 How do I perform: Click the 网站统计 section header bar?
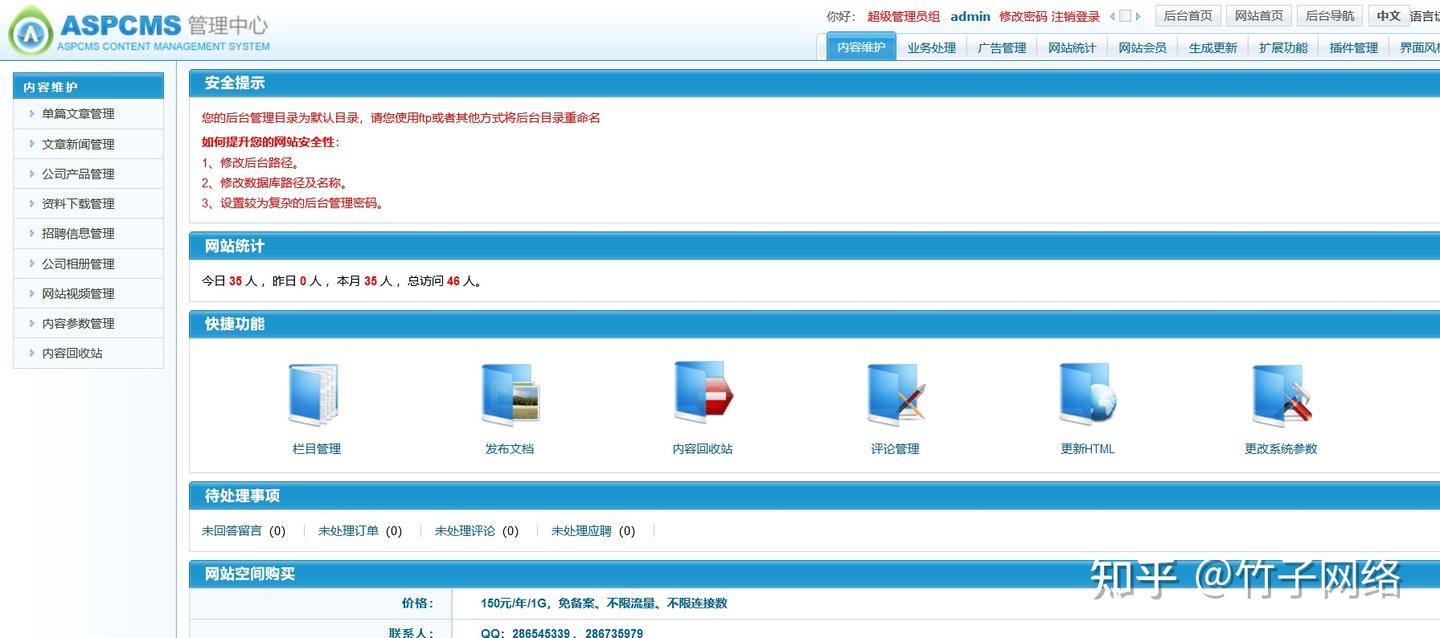814,246
